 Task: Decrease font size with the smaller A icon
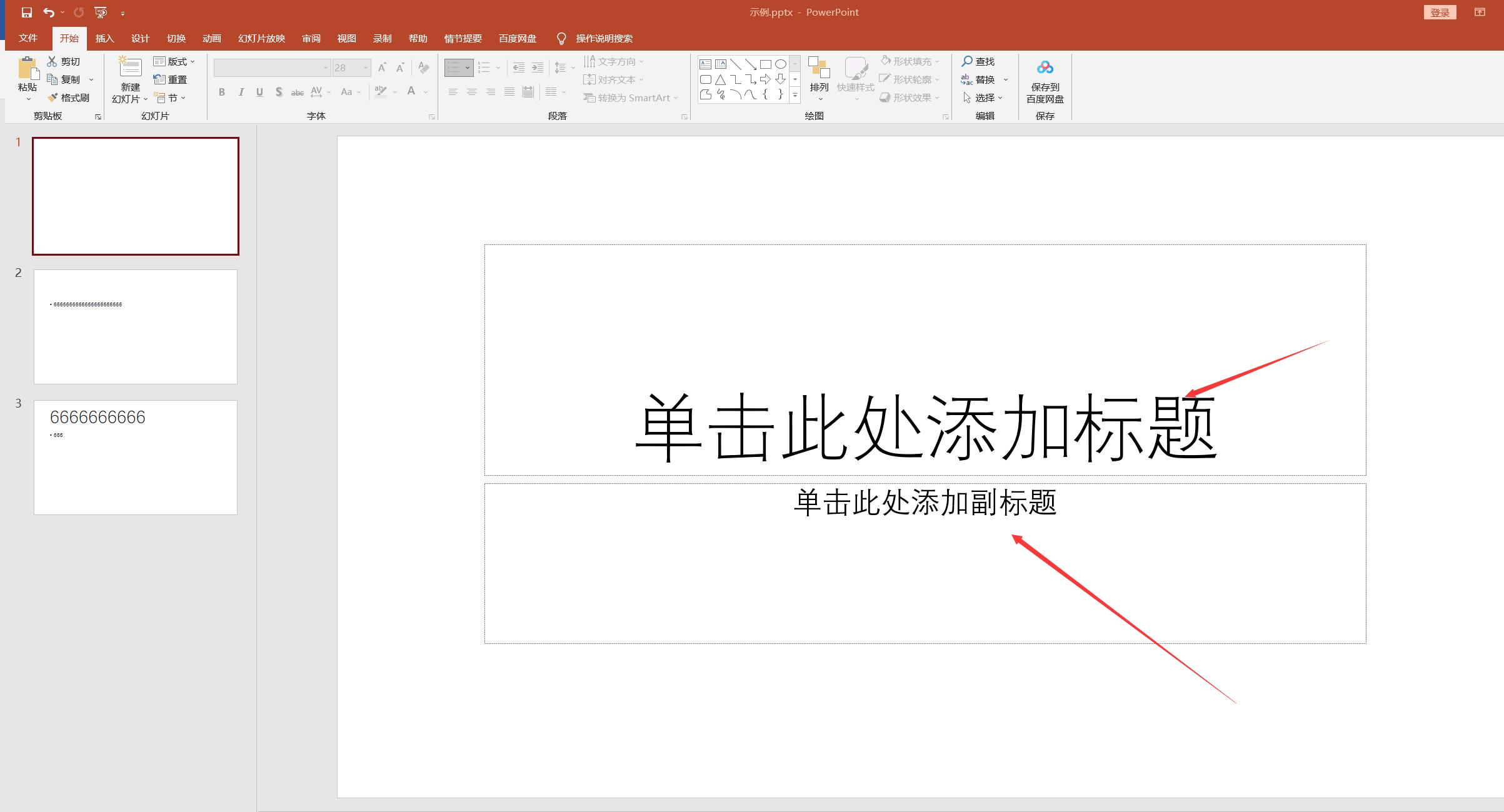pyautogui.click(x=400, y=68)
